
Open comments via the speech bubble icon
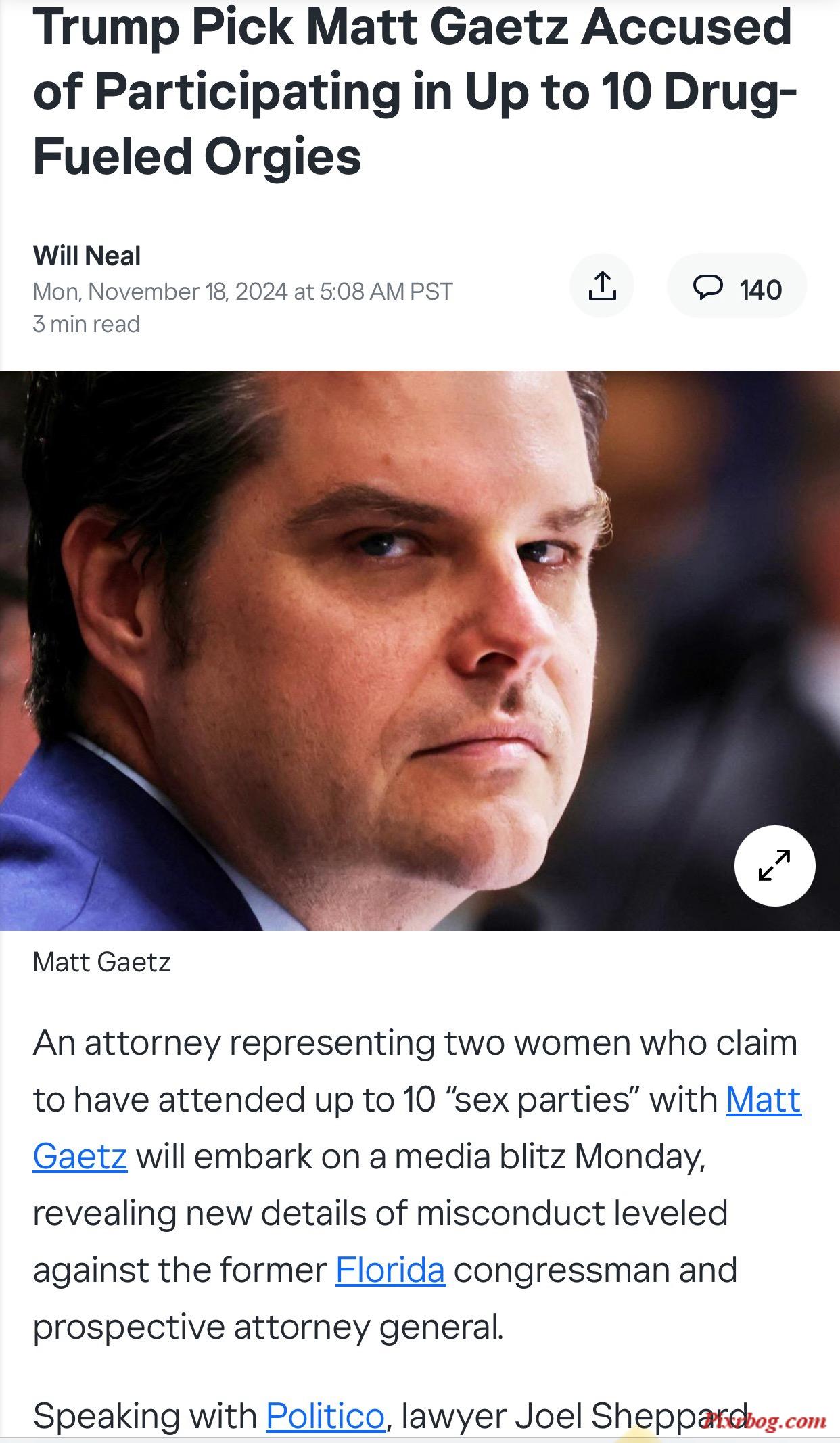(707, 288)
